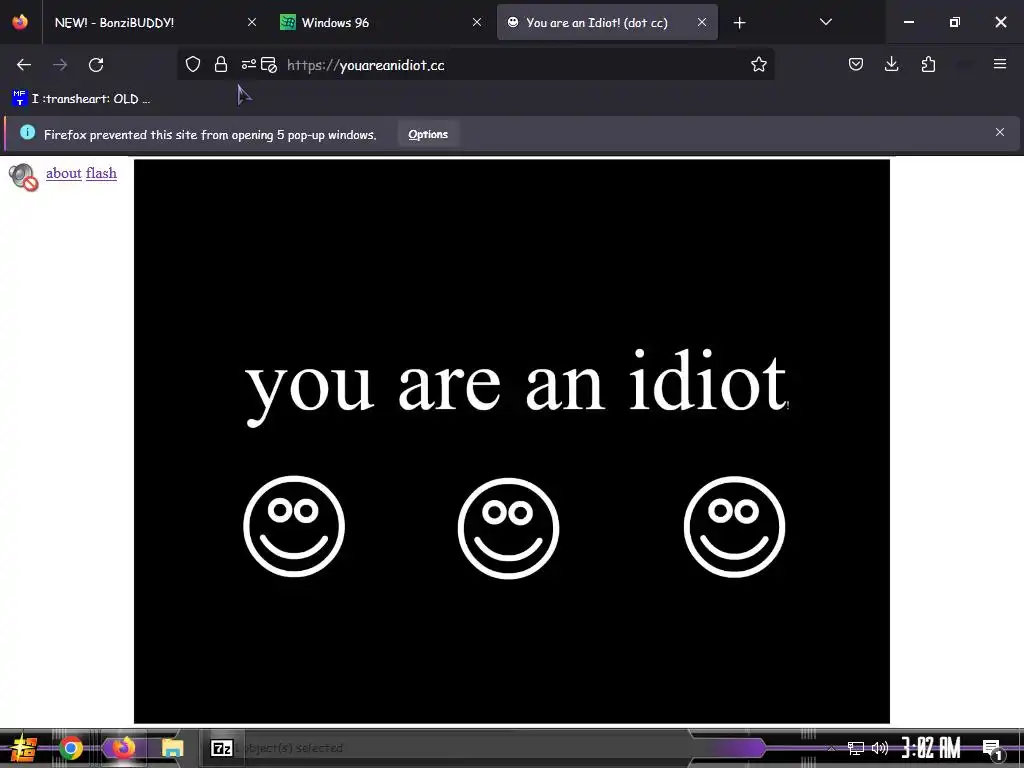1024x768 pixels.
Task: Open the notification center icon
Action: [x=991, y=749]
